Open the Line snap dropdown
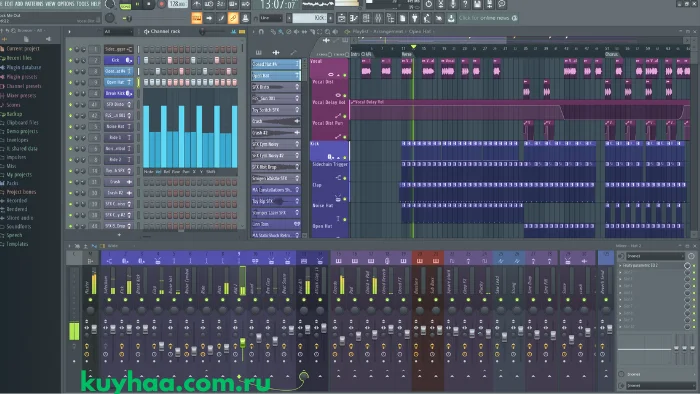The height and width of the screenshot is (394, 700). pos(271,18)
